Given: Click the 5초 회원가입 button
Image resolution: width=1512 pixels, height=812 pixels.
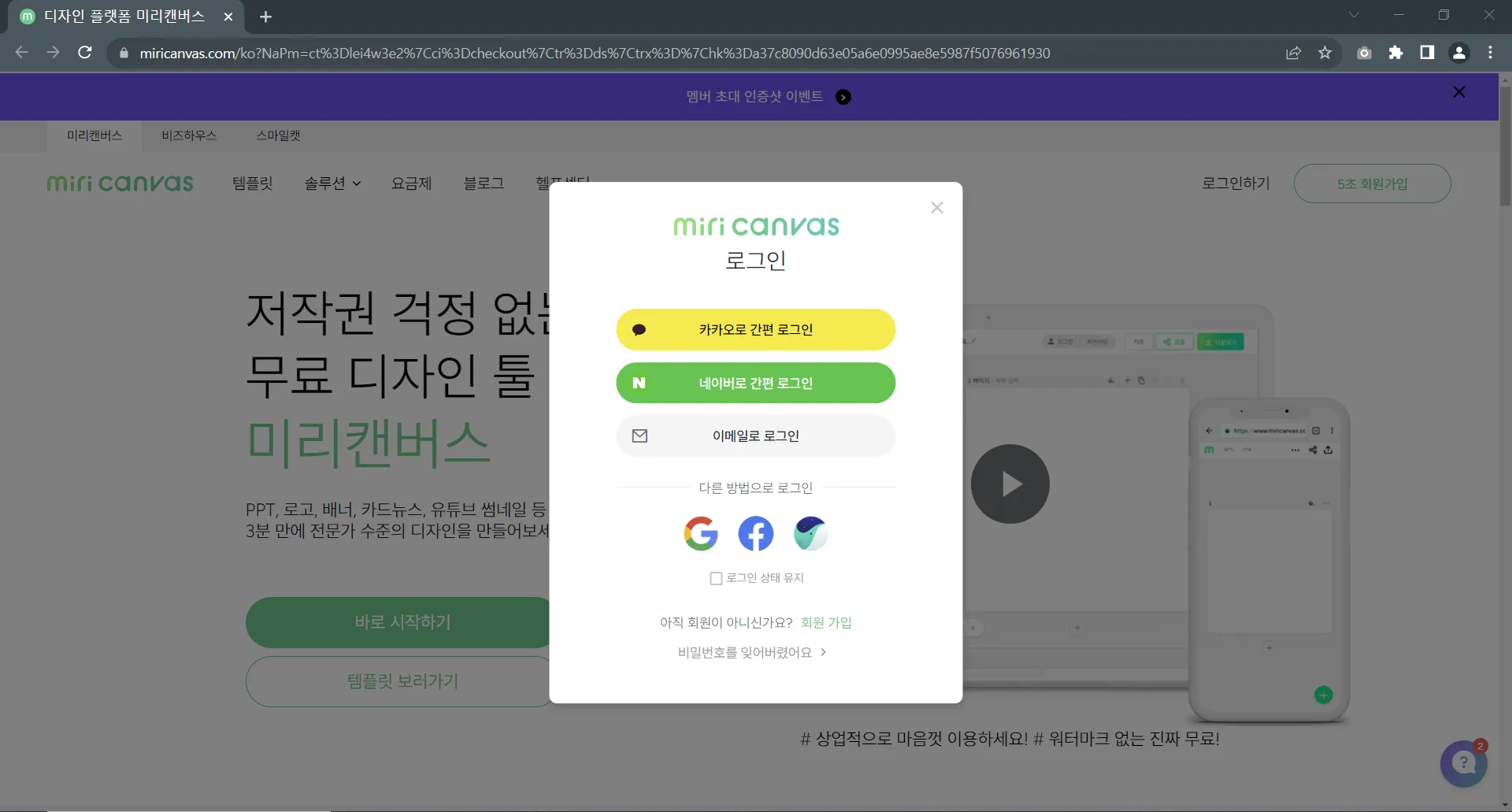Looking at the screenshot, I should 1372,184.
